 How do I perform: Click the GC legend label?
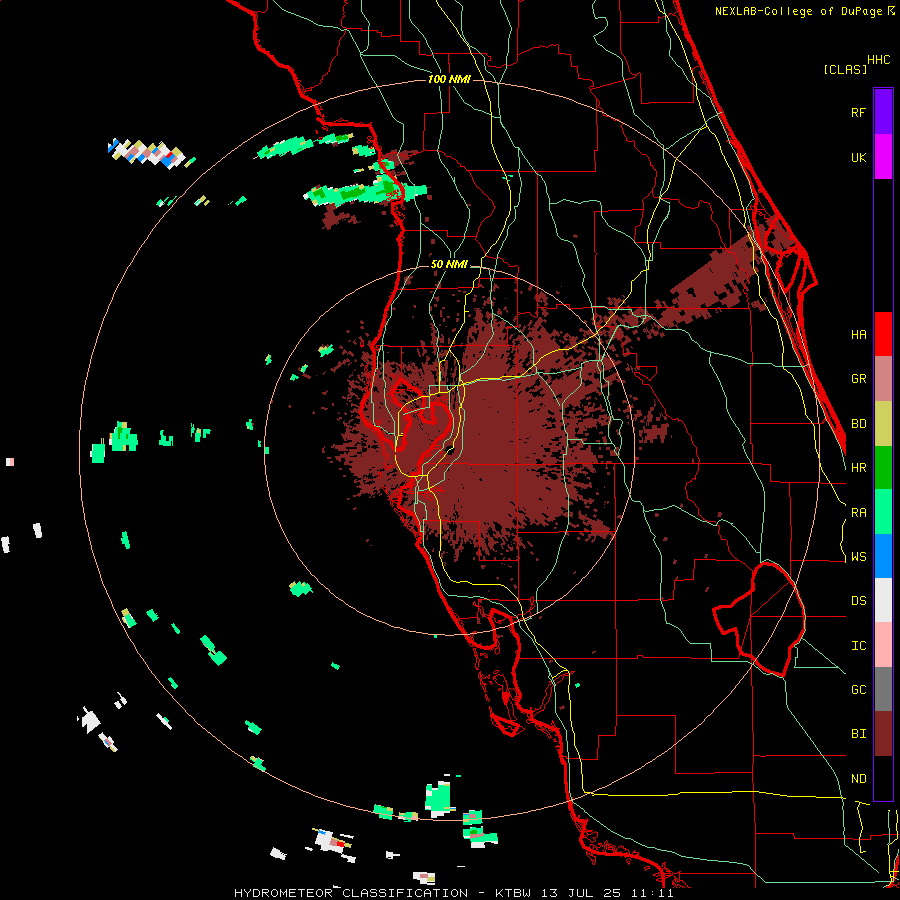click(x=858, y=690)
